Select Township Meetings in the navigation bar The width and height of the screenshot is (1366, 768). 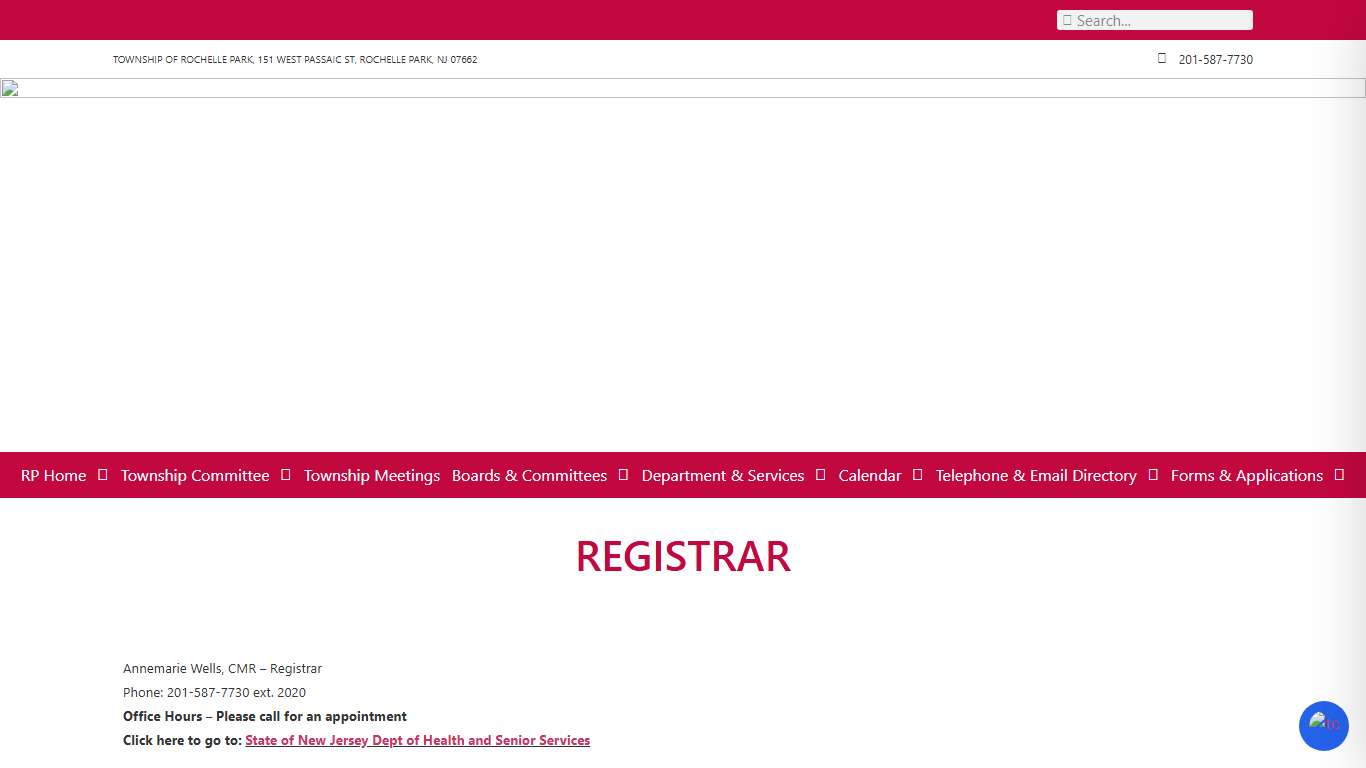pyautogui.click(x=371, y=475)
